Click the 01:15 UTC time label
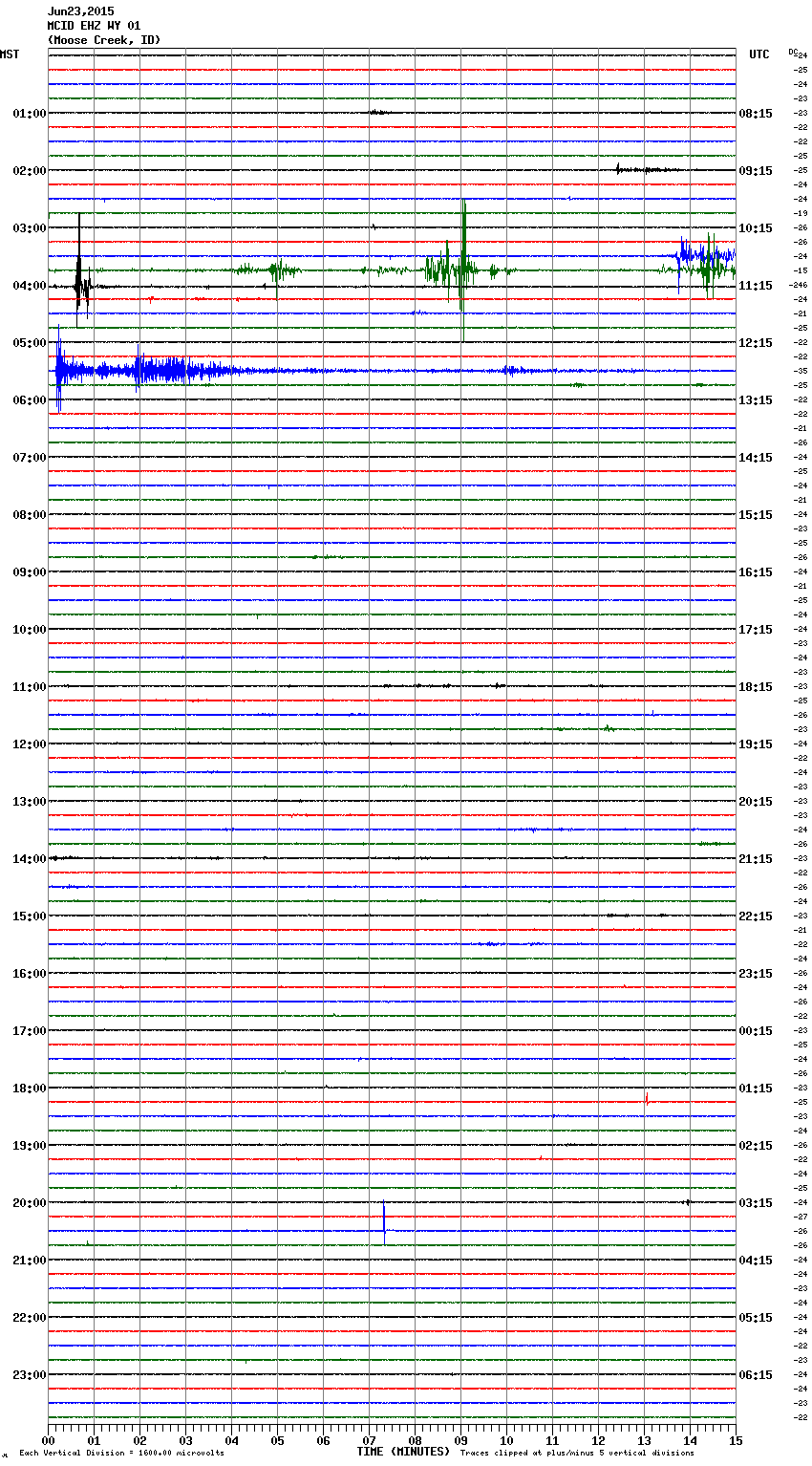 pos(756,1089)
